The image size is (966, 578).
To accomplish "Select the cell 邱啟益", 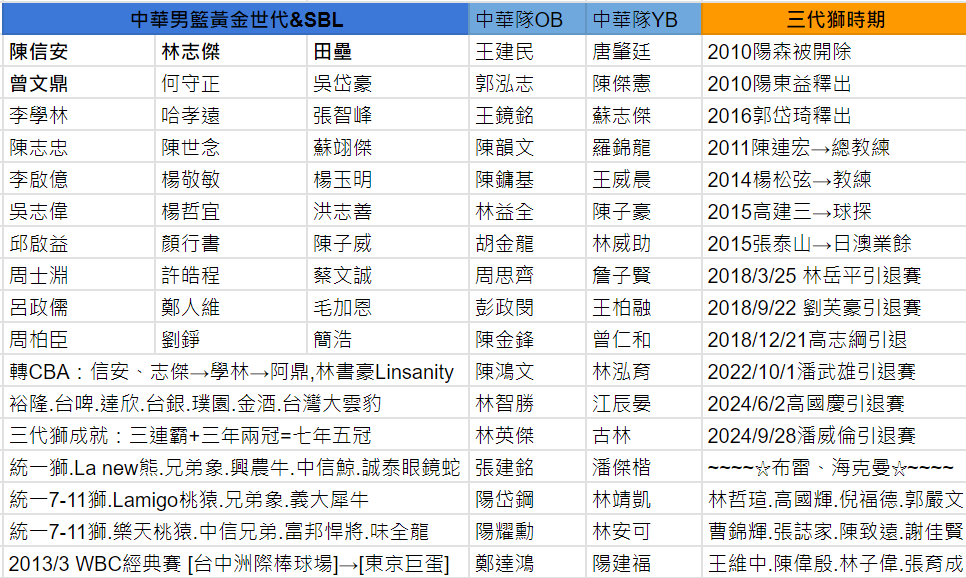I will pos(79,243).
